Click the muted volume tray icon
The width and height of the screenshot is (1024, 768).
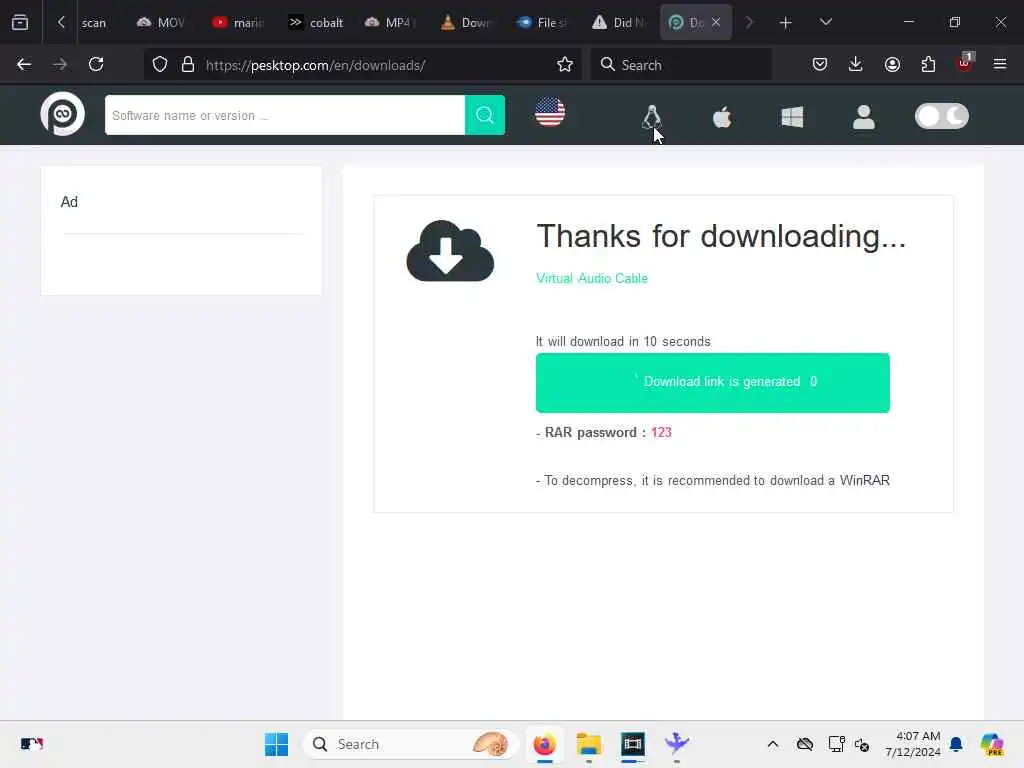tap(862, 744)
